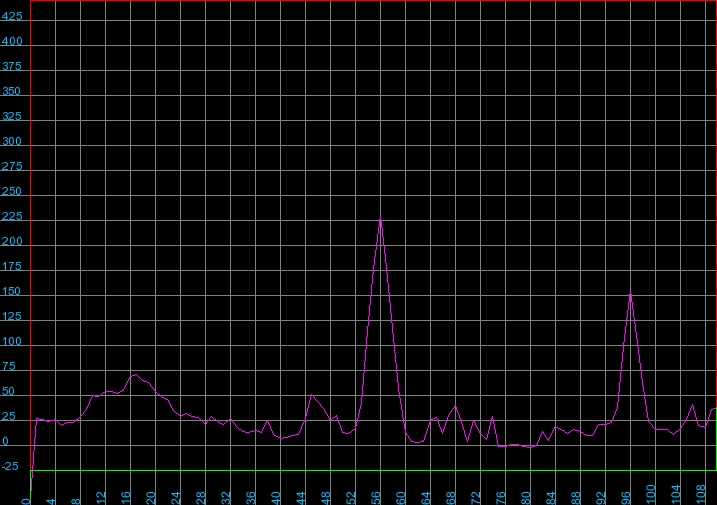Click the 64 horizontal axis label
The height and width of the screenshot is (505, 717).
point(426,498)
